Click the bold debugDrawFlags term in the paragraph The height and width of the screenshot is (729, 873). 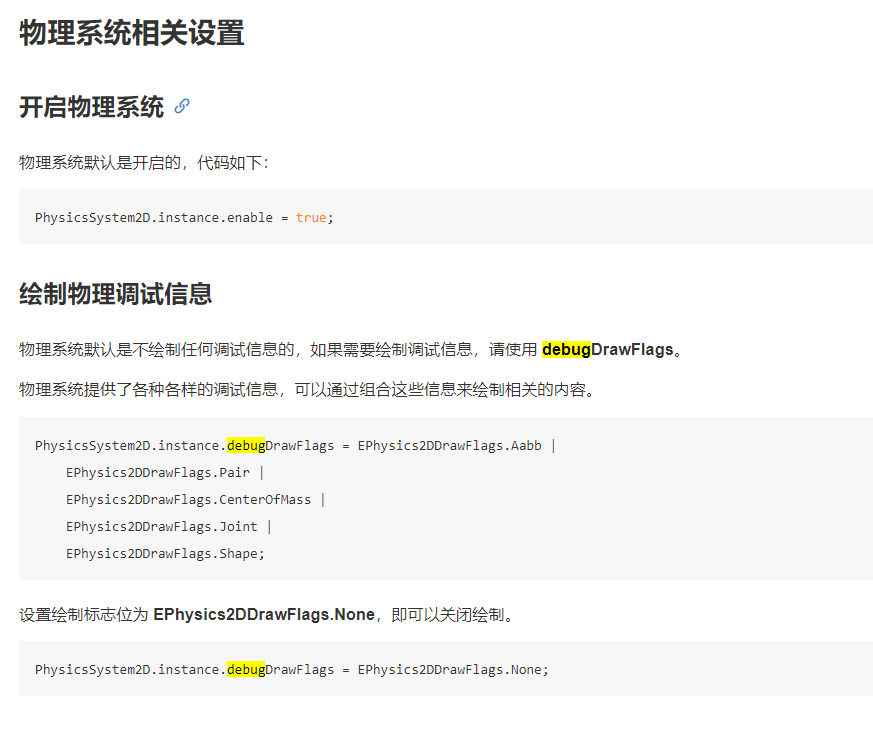607,349
